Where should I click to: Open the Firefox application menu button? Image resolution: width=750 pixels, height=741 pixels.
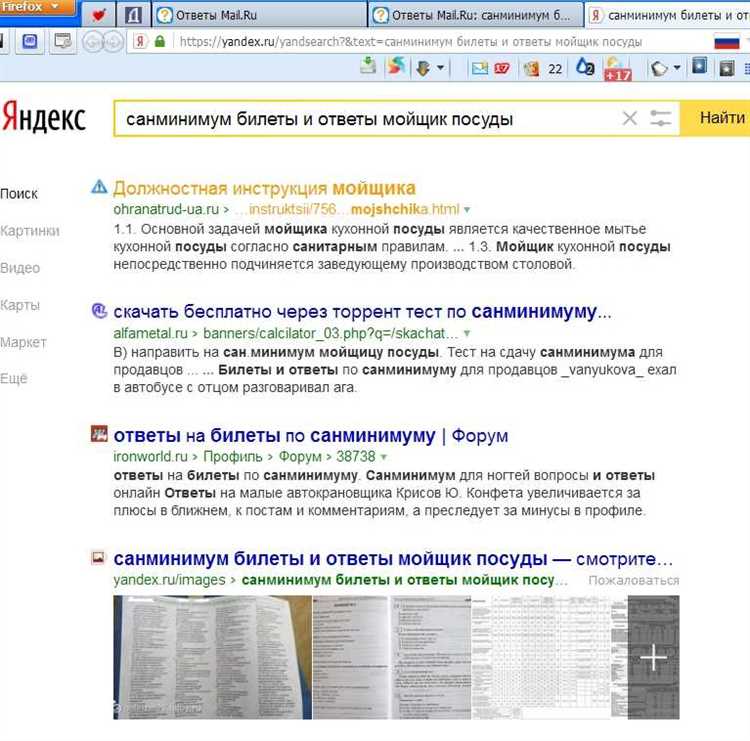click(x=36, y=7)
